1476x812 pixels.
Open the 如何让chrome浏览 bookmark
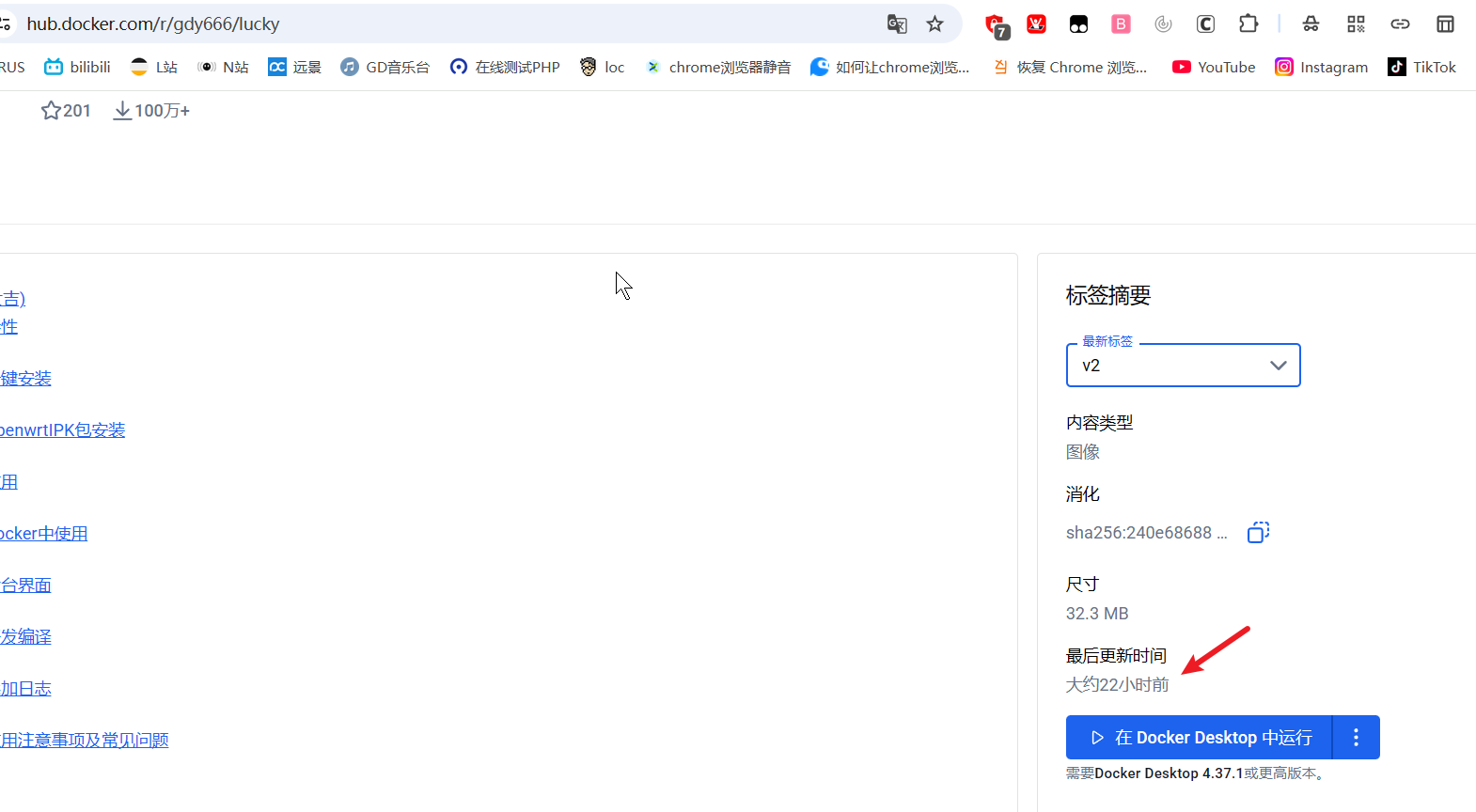click(x=890, y=67)
